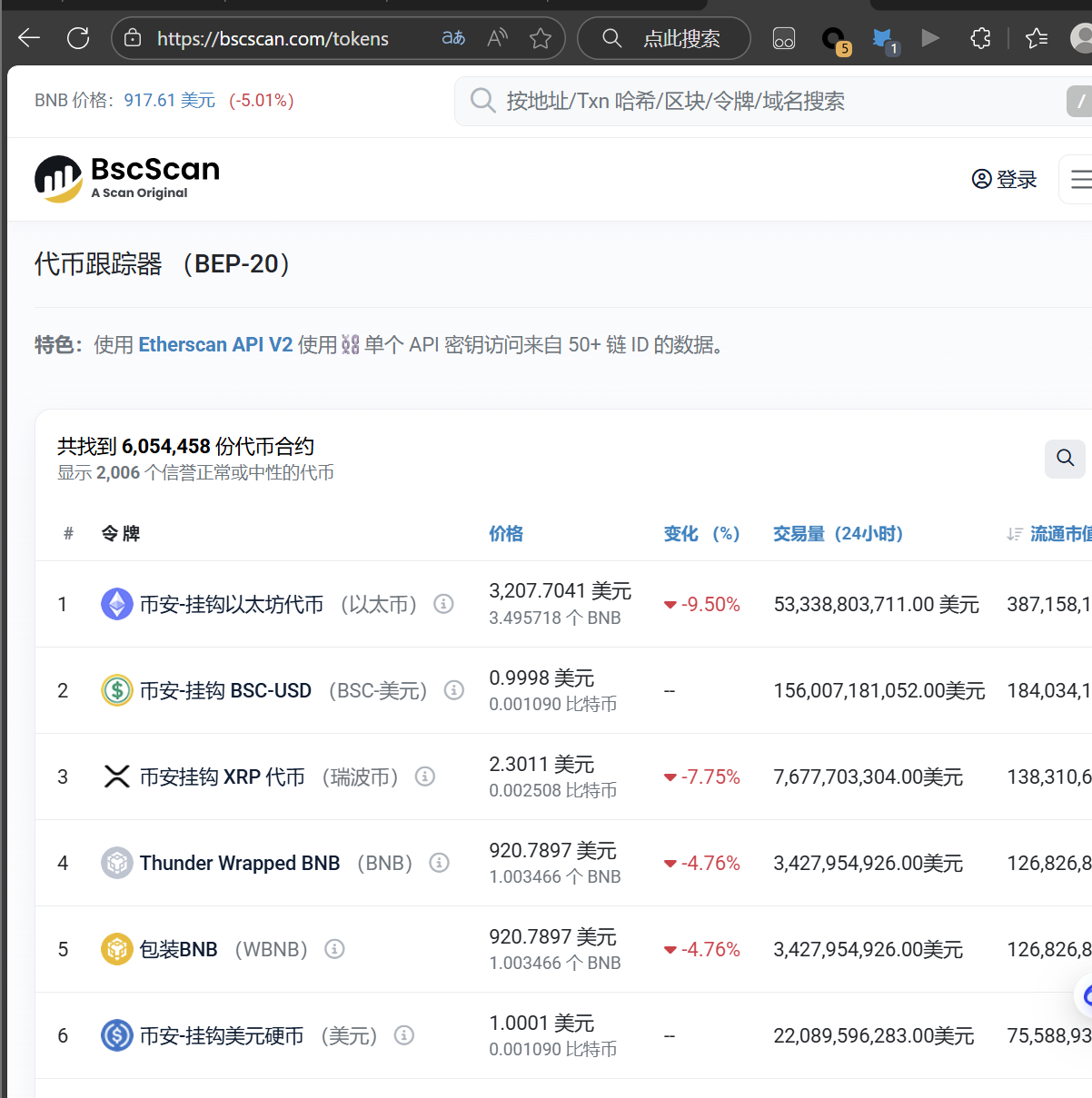Open the hamburger navigation menu
Image resolution: width=1092 pixels, height=1098 pixels.
click(1079, 179)
